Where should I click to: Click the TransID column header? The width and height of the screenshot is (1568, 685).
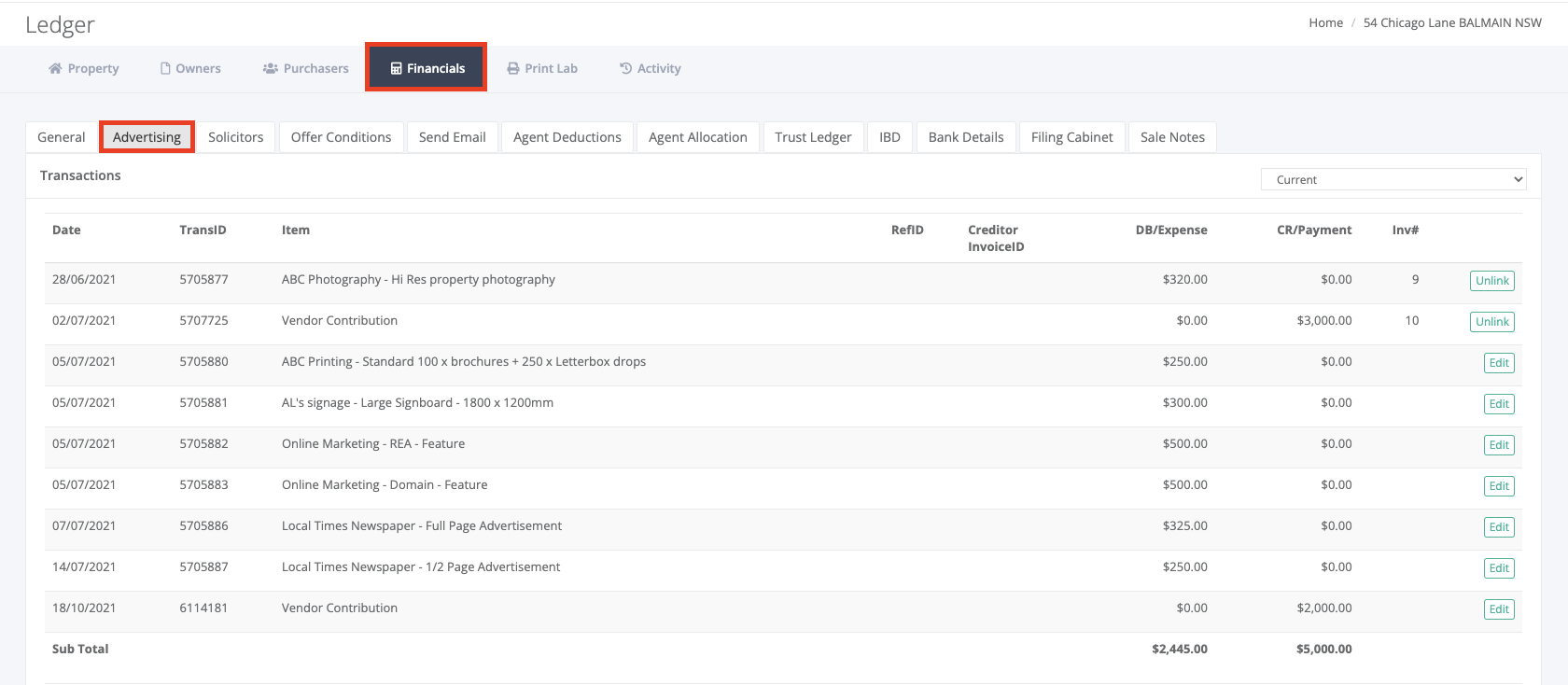(203, 230)
